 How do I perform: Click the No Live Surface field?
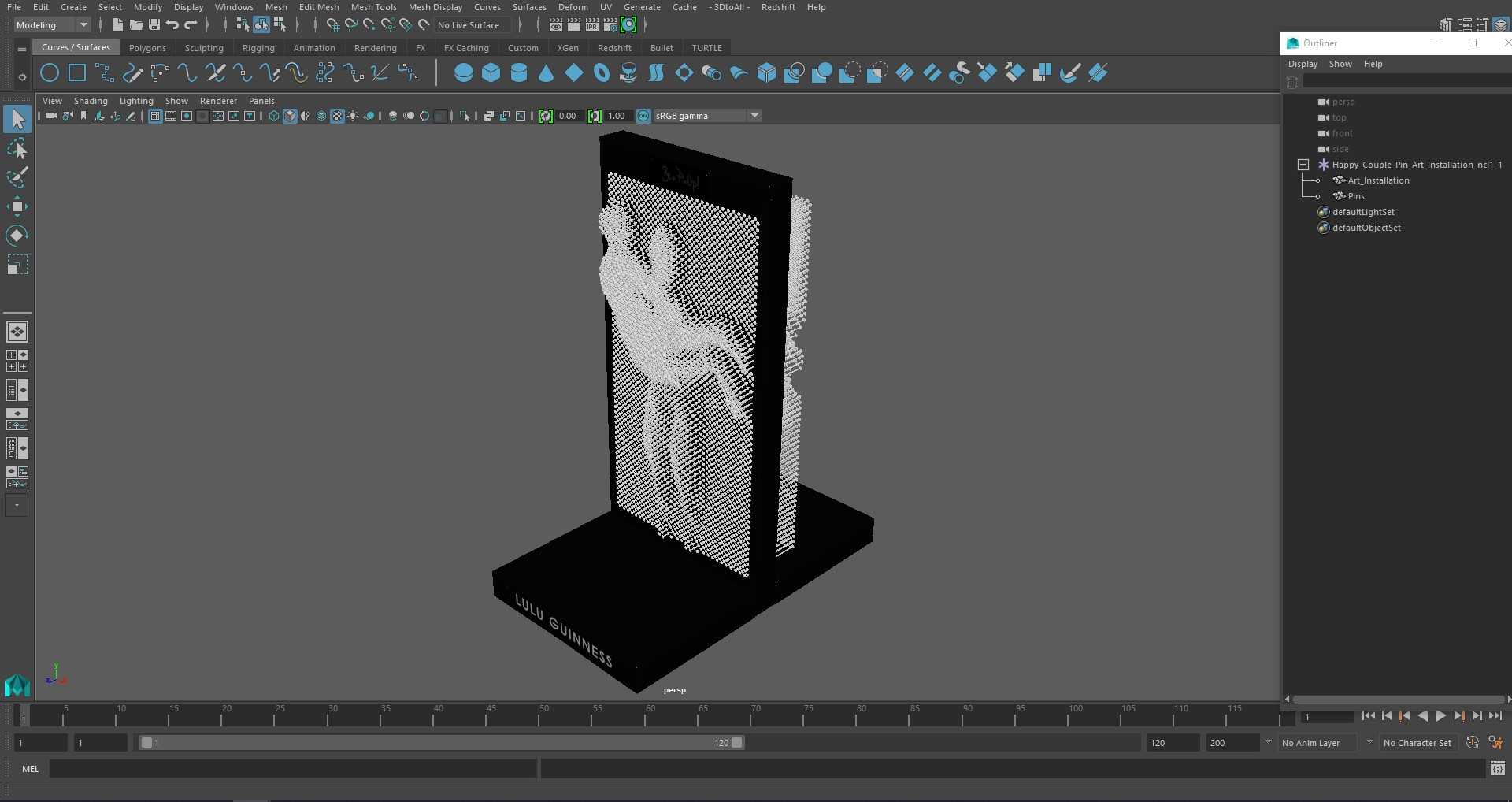click(x=472, y=25)
